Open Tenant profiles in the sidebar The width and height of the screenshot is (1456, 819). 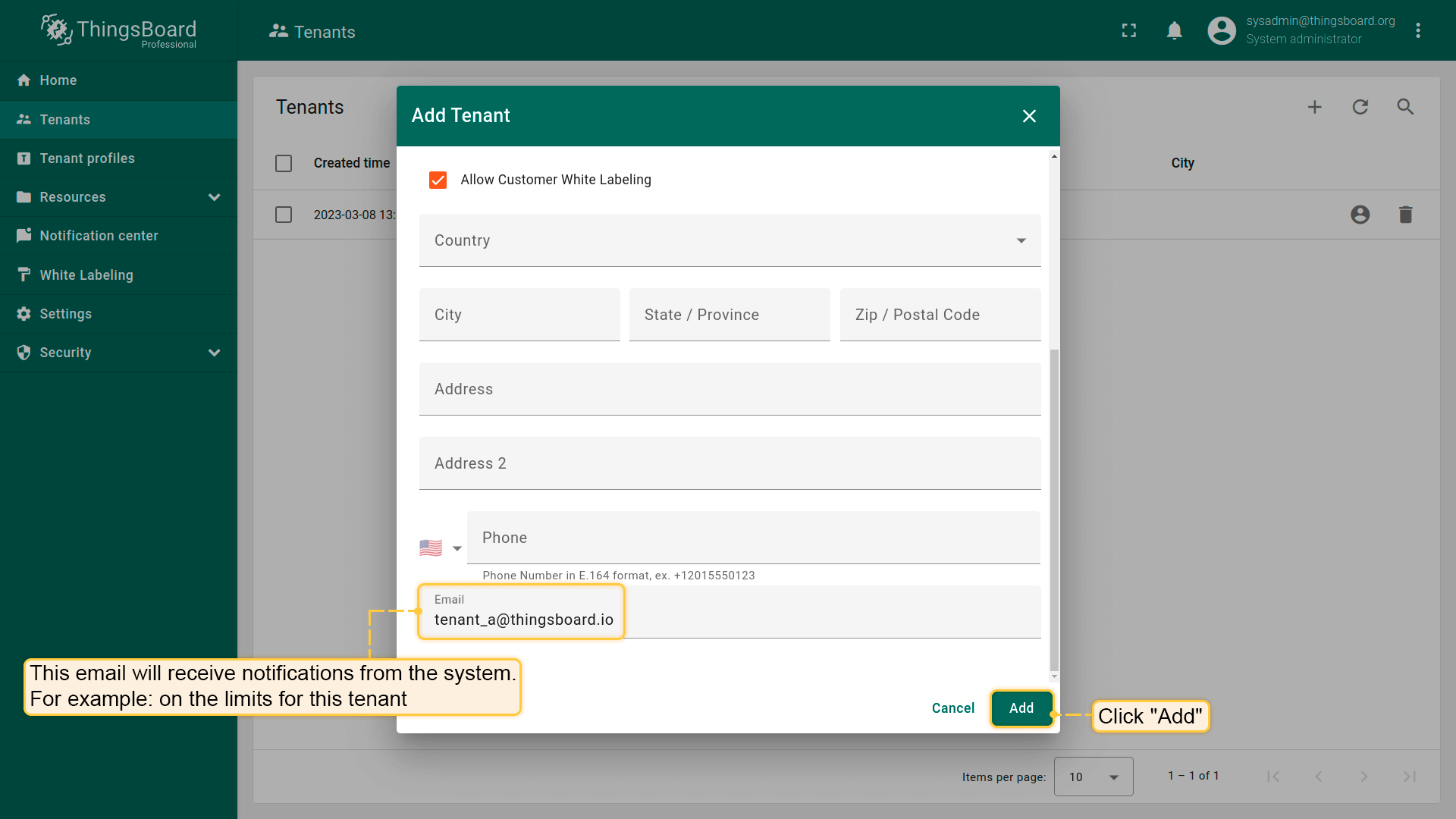[87, 158]
